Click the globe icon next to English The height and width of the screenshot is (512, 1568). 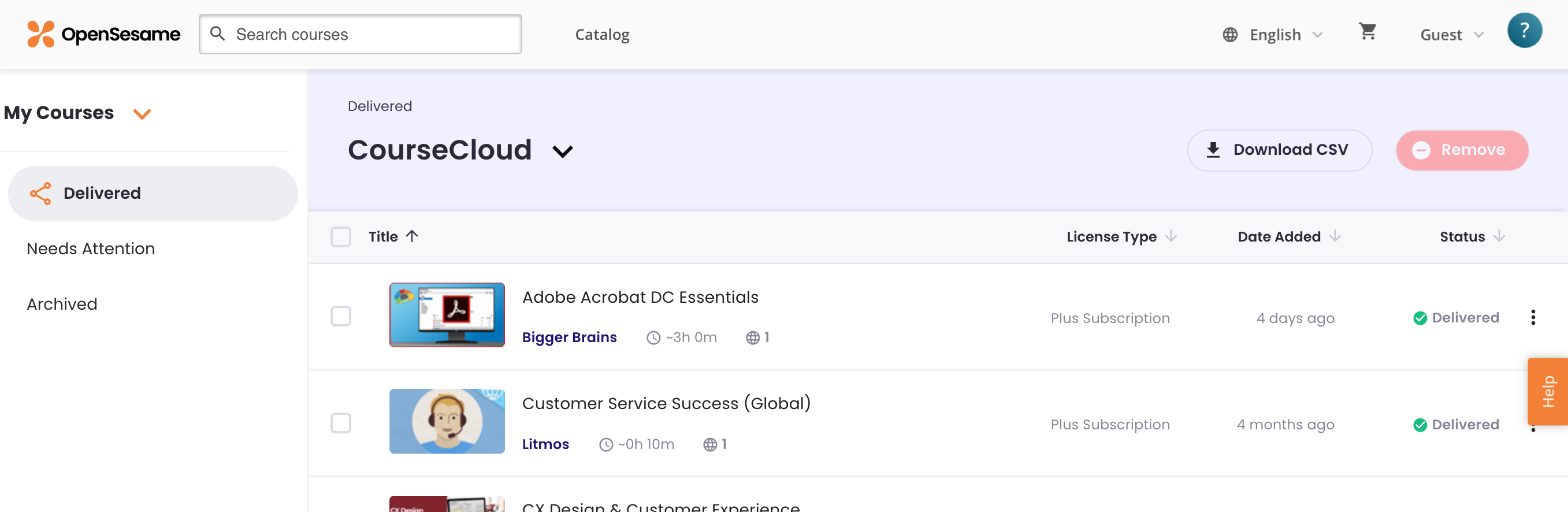click(1229, 35)
